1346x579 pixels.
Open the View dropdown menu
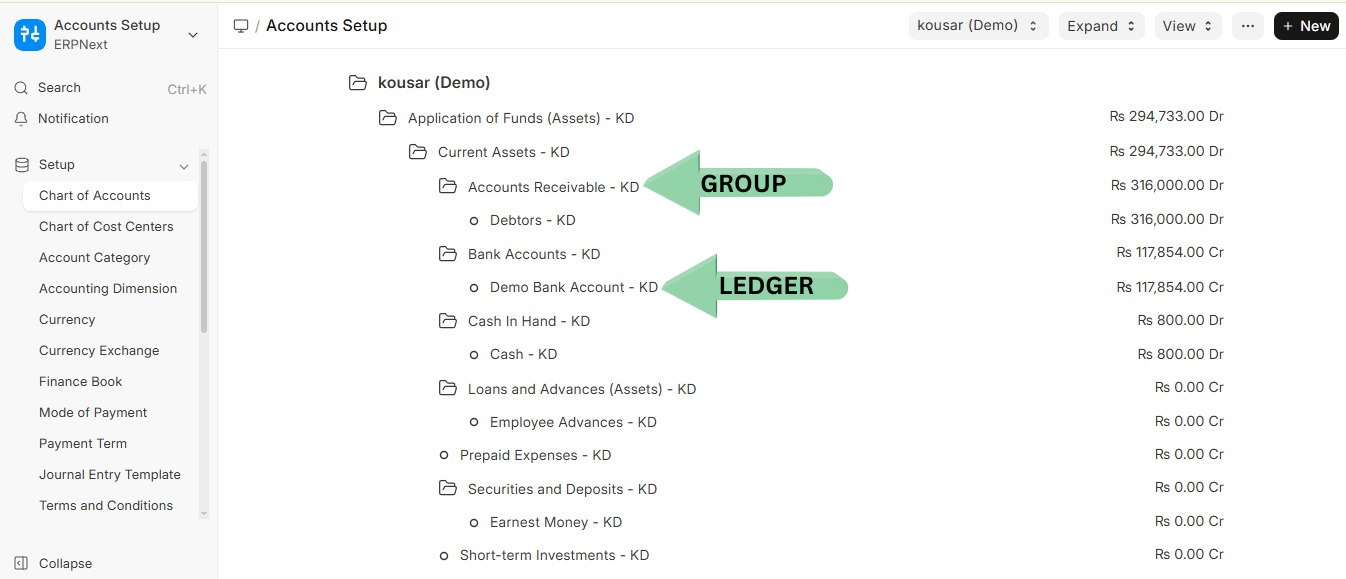coord(1187,26)
